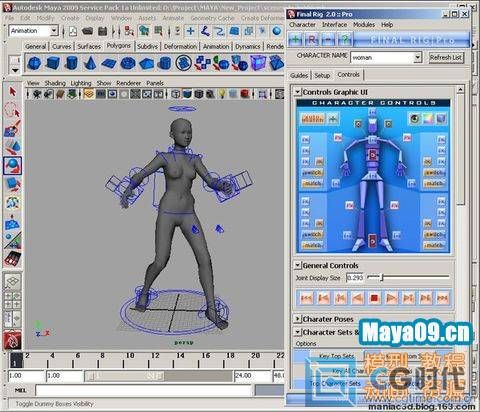480x412 pixels.
Task: Switch to the Guides tab
Action: (299, 75)
